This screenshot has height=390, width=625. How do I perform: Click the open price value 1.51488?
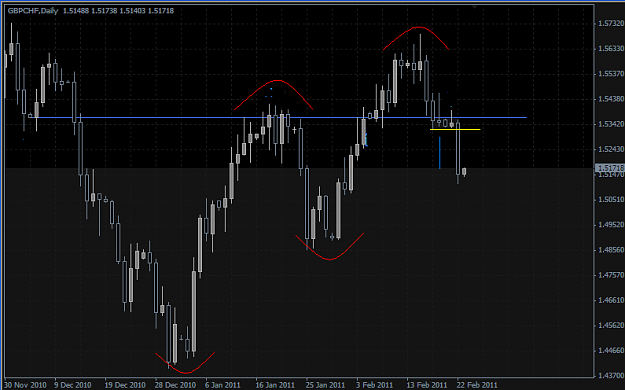pos(76,11)
